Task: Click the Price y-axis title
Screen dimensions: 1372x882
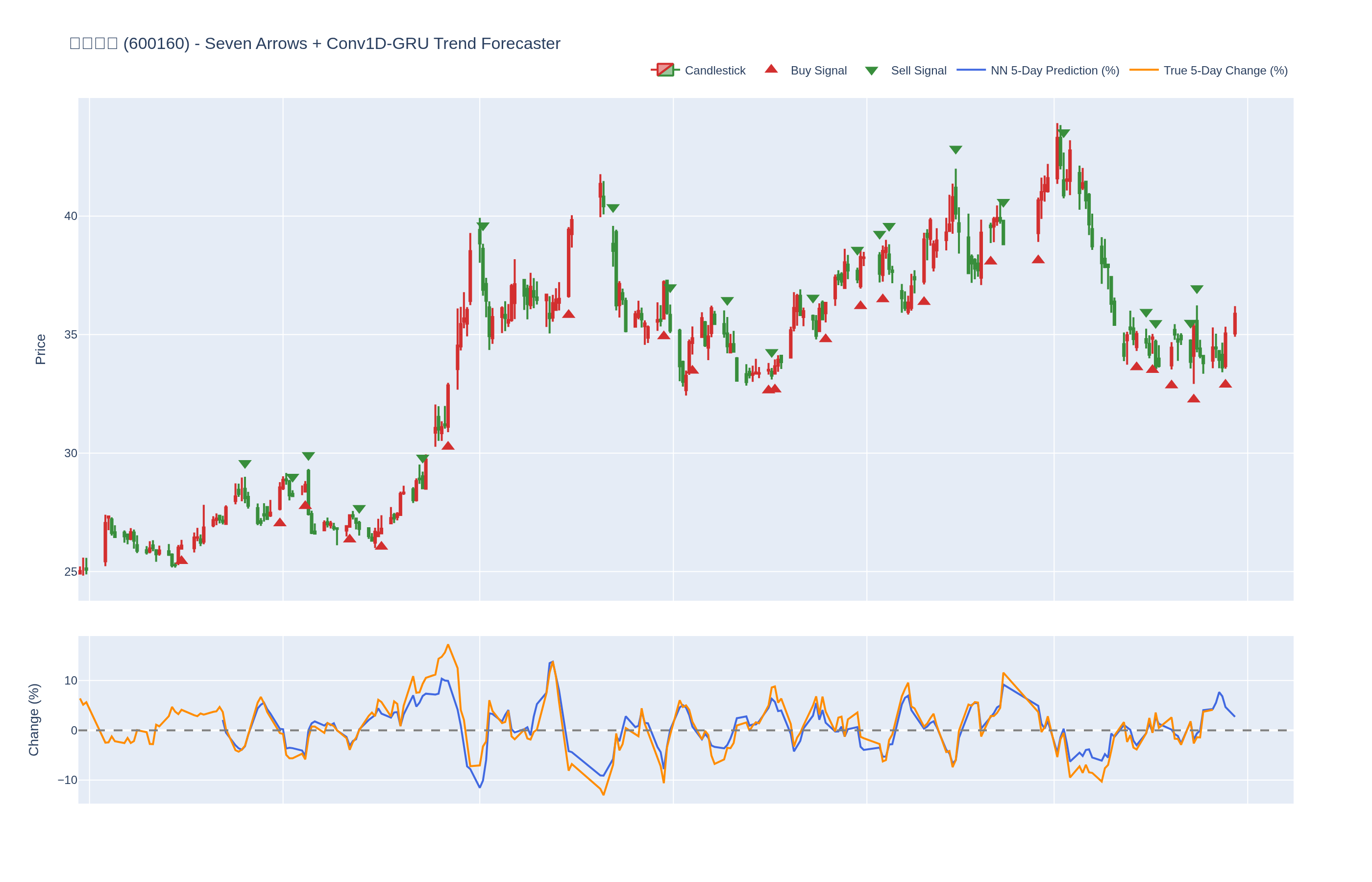Action: pos(40,349)
